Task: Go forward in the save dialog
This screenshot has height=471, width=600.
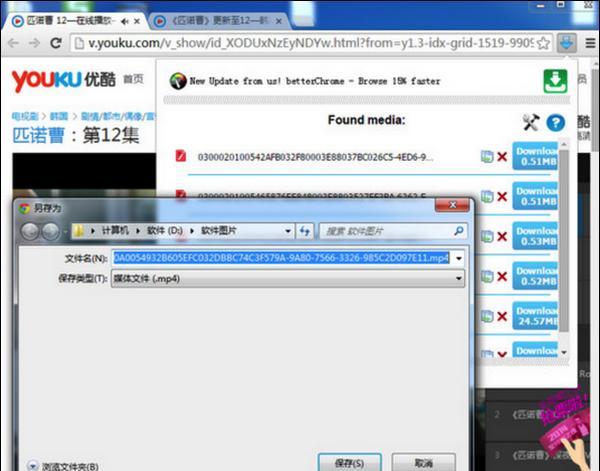Action: (x=51, y=231)
